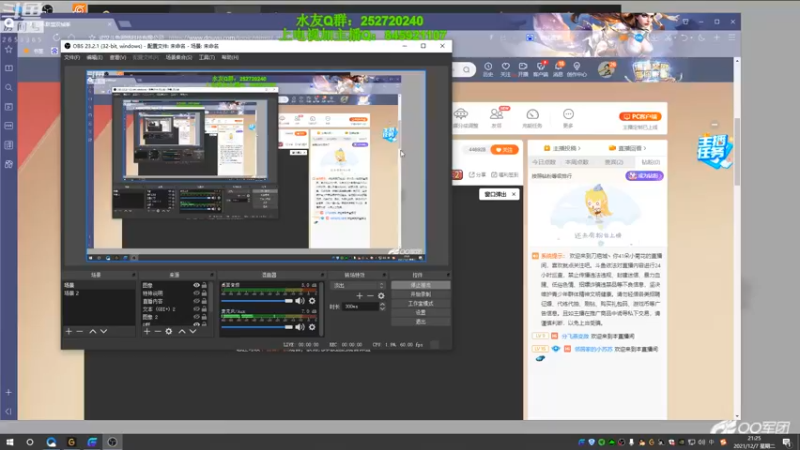The image size is (800, 450).
Task: Click the user avatar in page header
Action: coord(606,69)
